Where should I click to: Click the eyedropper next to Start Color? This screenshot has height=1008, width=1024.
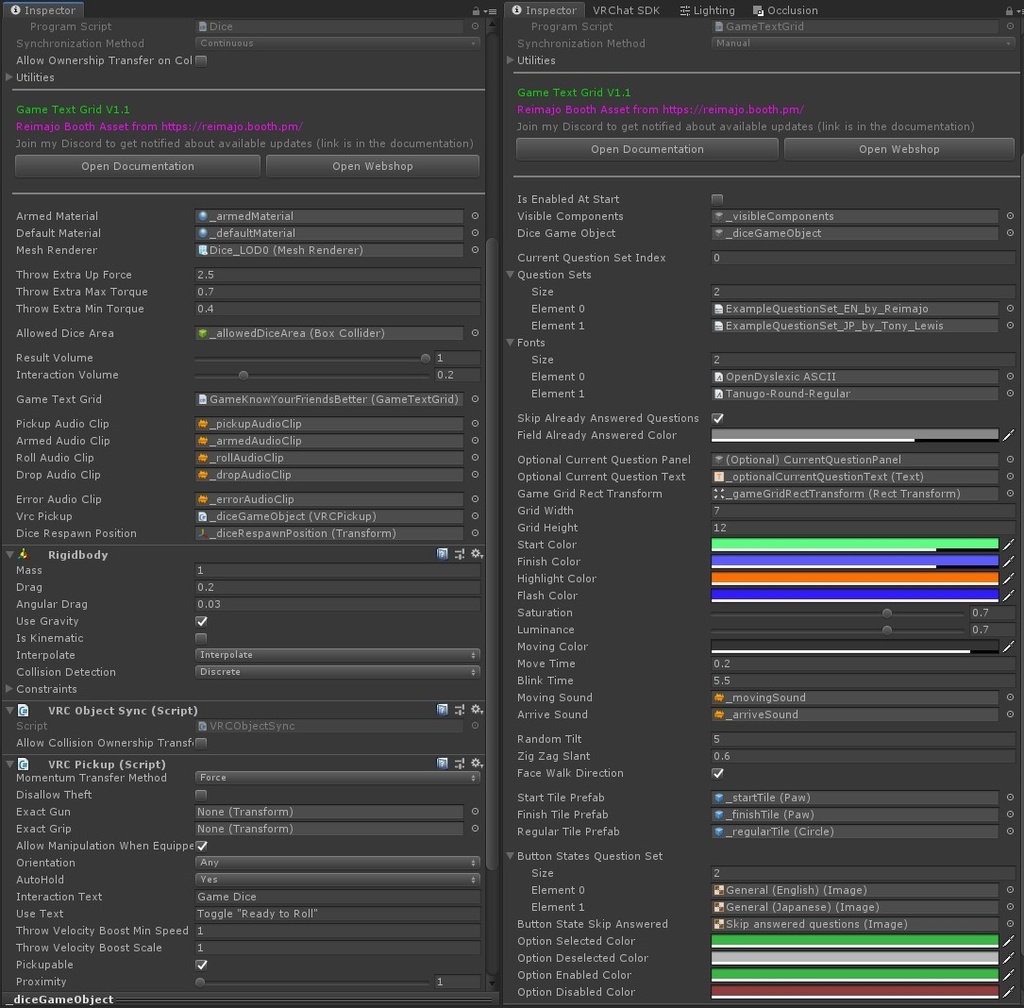point(1008,544)
